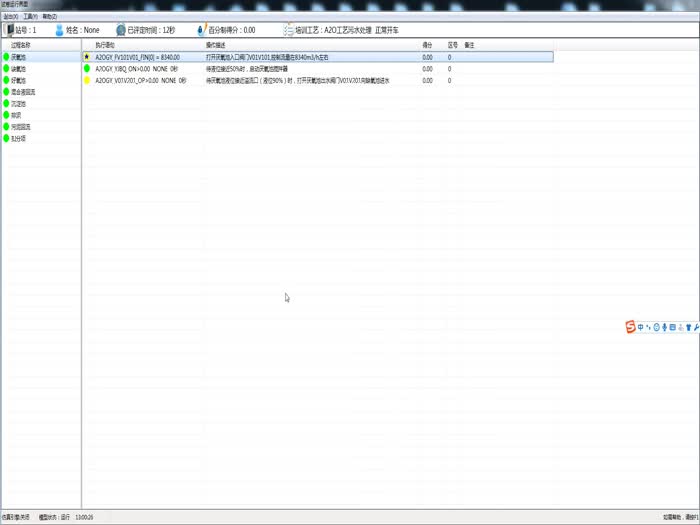Viewport: 700px width, 525px height.
Task: Click the 操作描述 column header
Action: pyautogui.click(x=217, y=46)
